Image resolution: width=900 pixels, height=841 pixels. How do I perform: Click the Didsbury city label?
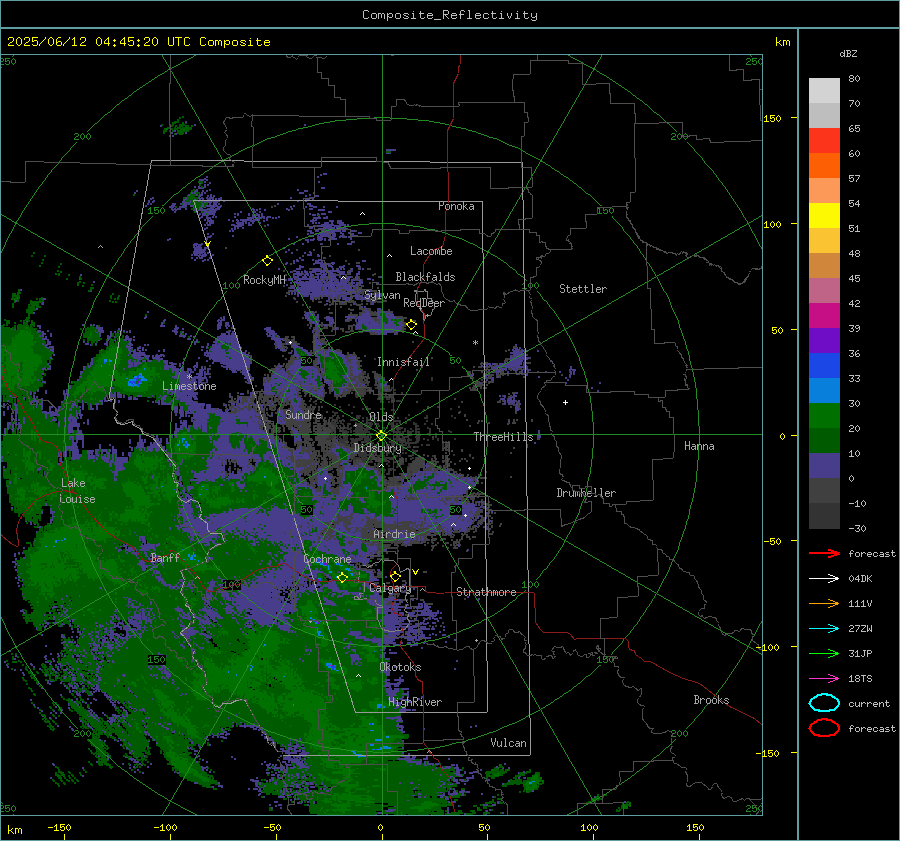pos(378,448)
